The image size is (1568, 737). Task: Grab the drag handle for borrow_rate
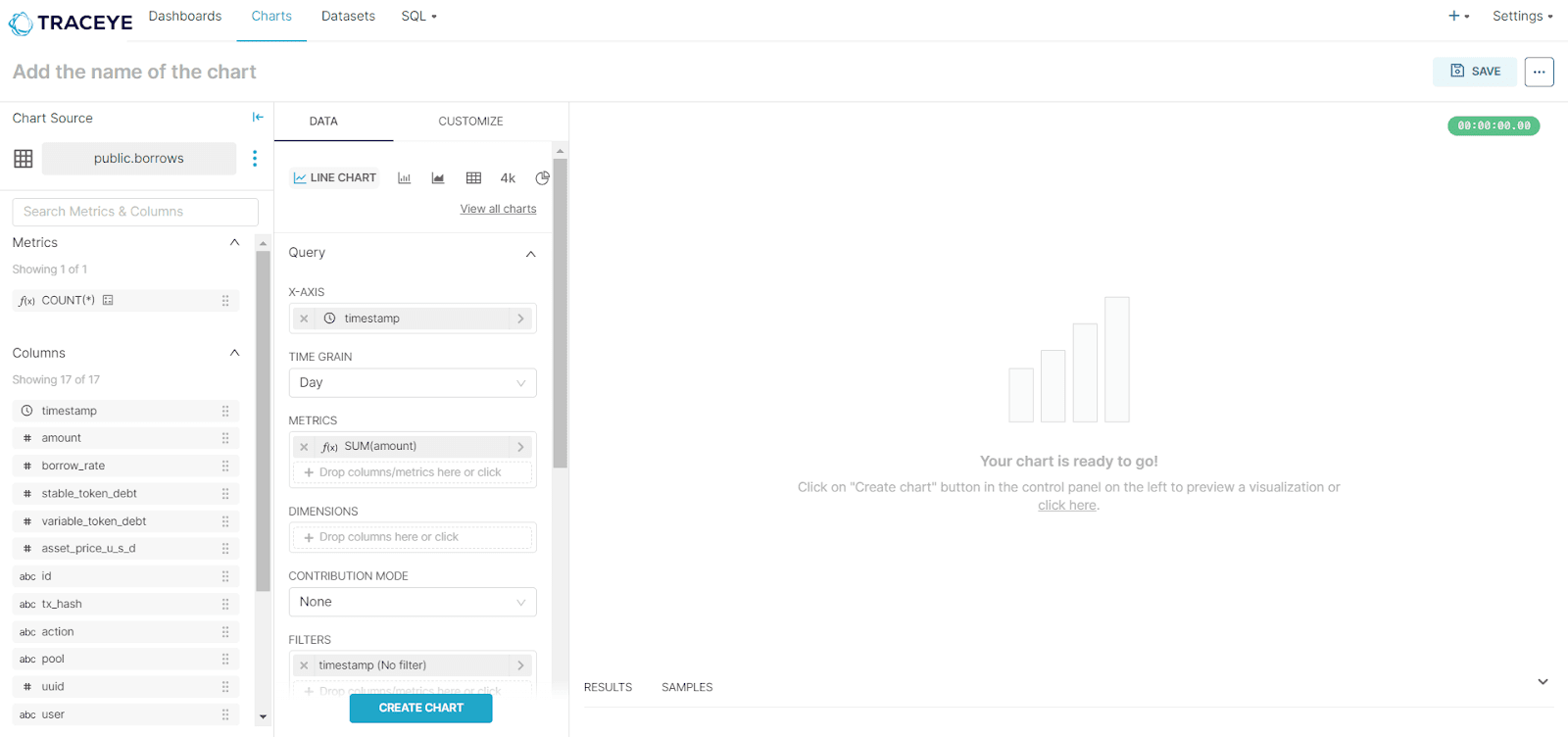tap(225, 467)
